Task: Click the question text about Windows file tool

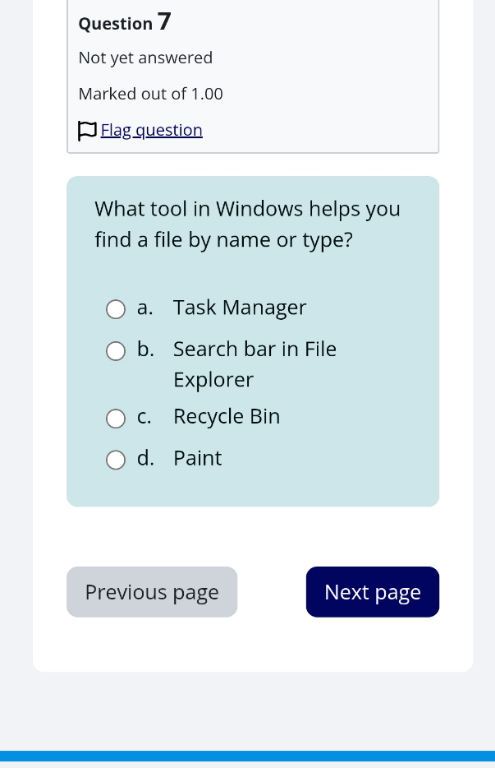Action: pyautogui.click(x=247, y=224)
